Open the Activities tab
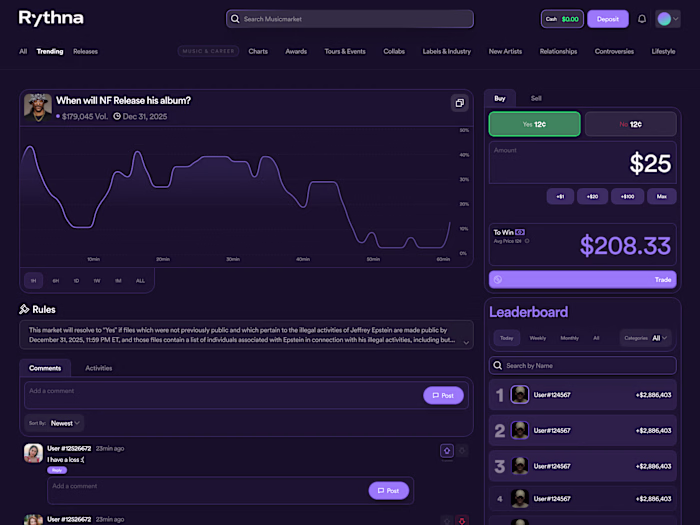Screen dimensions: 700x525 click(x=99, y=368)
